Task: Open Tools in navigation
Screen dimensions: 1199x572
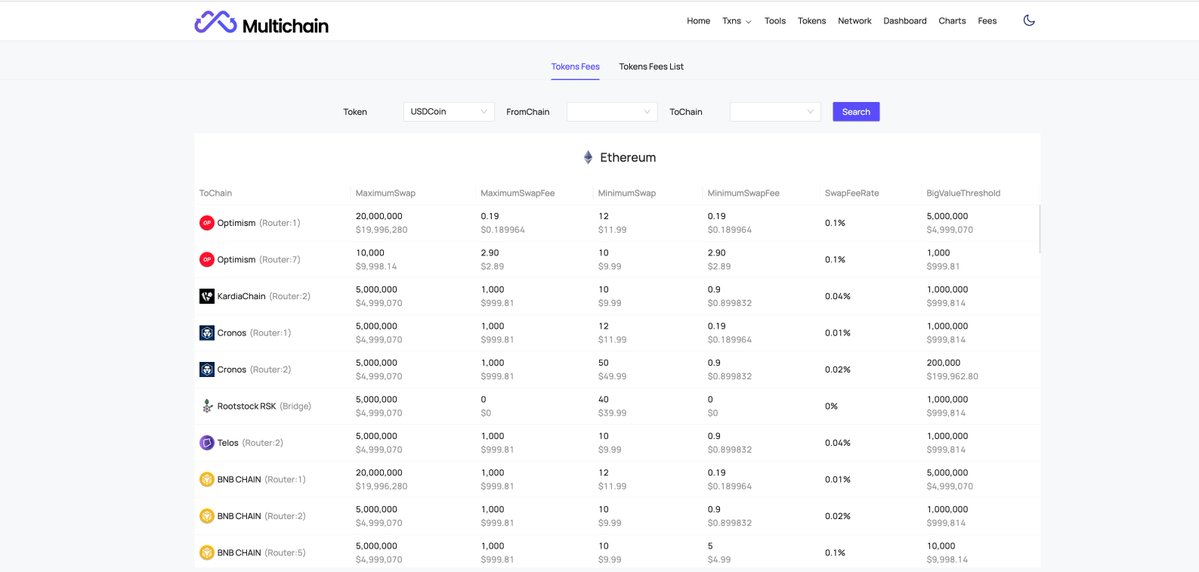Action: [x=775, y=21]
